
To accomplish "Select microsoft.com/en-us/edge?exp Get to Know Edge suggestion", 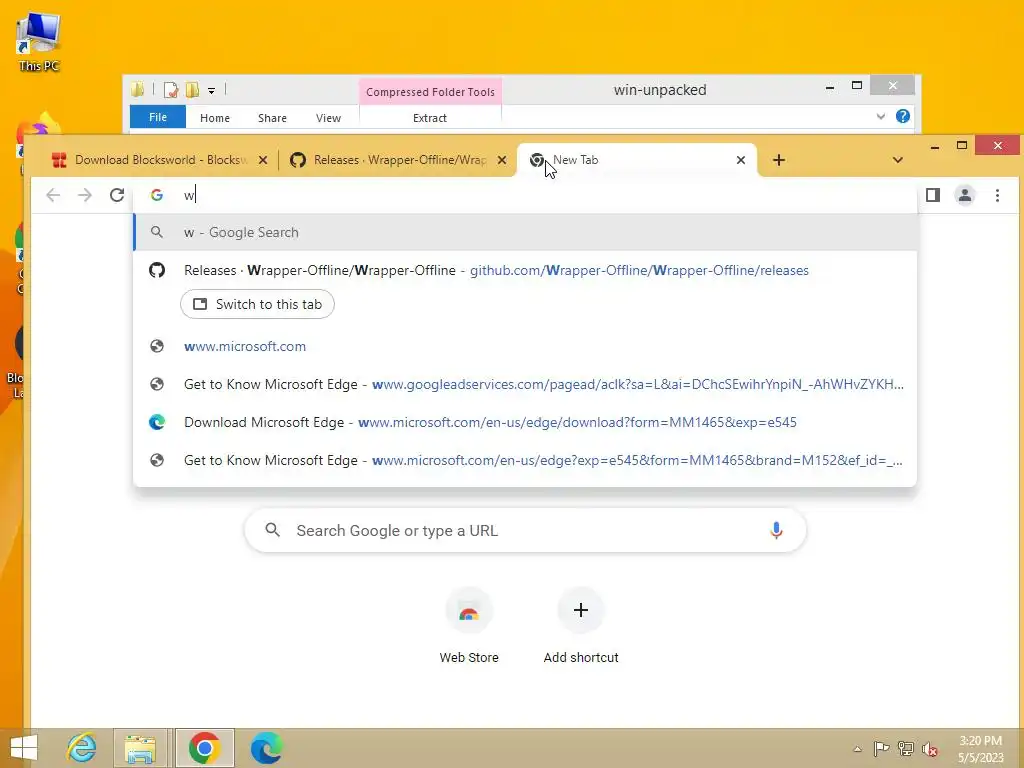I will pyautogui.click(x=525, y=460).
